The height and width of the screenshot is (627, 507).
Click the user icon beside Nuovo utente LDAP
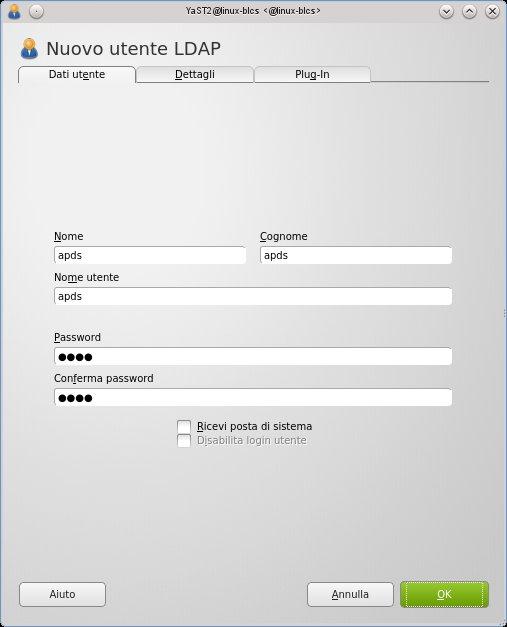(x=30, y=48)
